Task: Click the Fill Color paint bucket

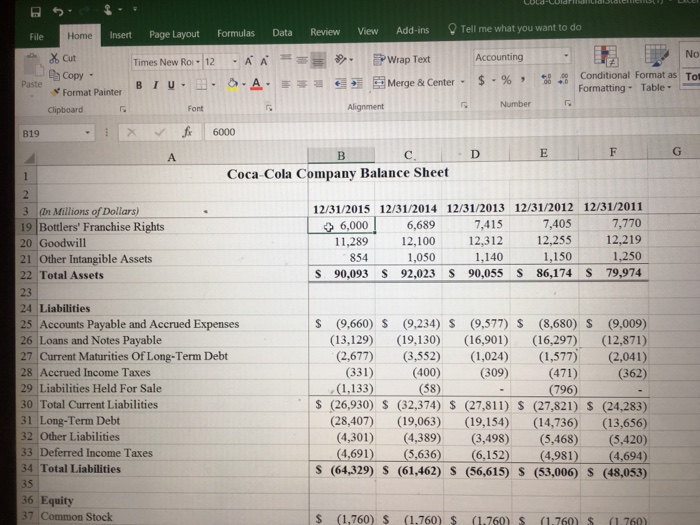Action: click(233, 84)
